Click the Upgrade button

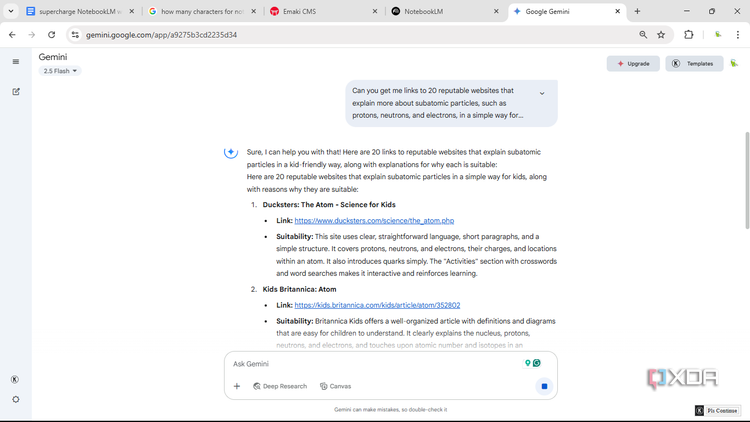pos(633,64)
